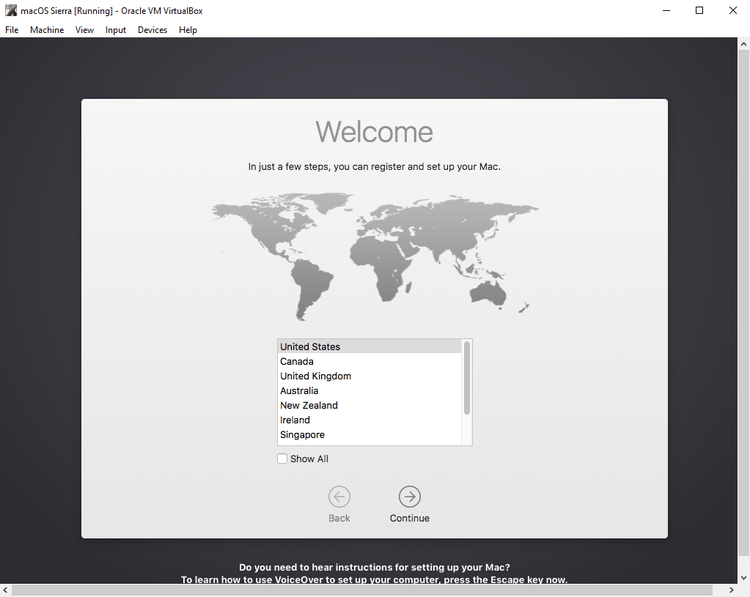The height and width of the screenshot is (597, 750).
Task: Select New Zealand in country list
Action: [x=369, y=405]
